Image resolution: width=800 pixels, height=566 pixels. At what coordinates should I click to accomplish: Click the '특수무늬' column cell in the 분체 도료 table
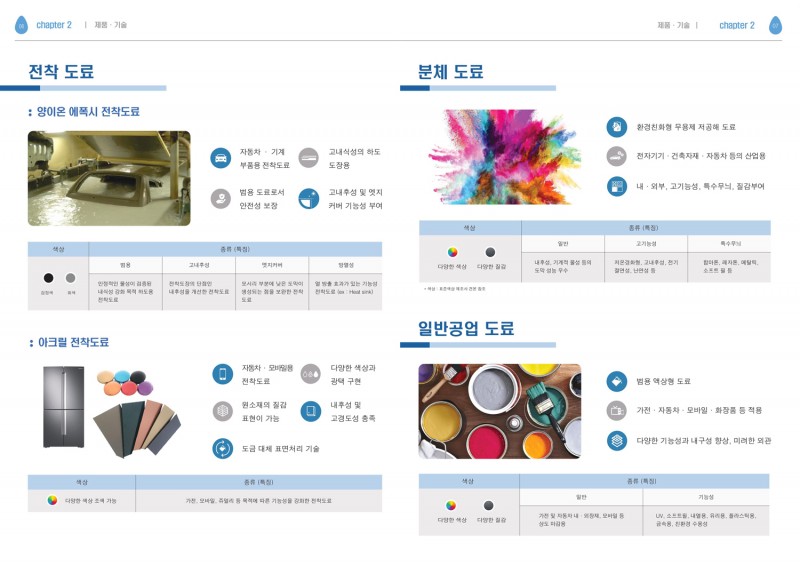730,243
